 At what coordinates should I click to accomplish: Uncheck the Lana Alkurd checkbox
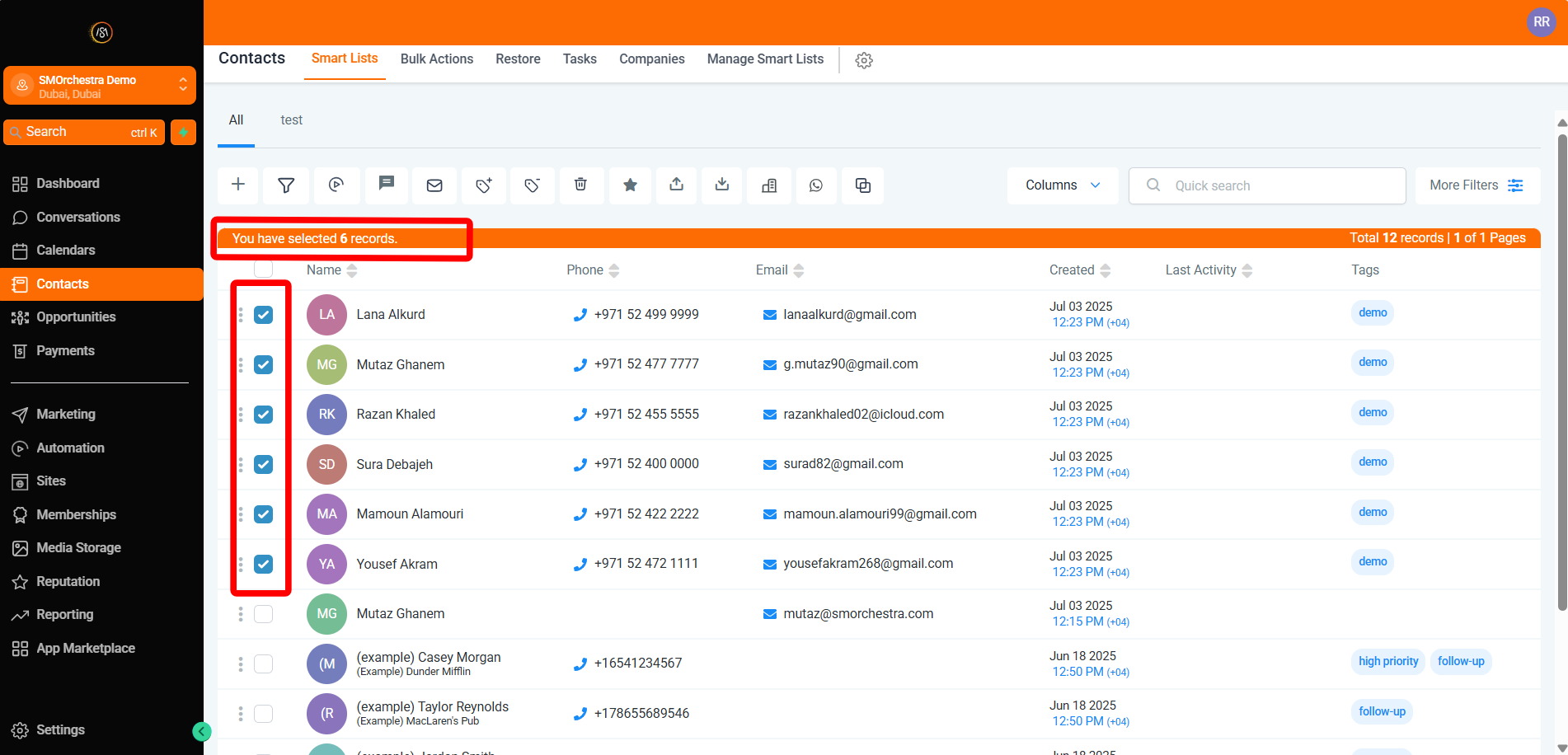(263, 315)
